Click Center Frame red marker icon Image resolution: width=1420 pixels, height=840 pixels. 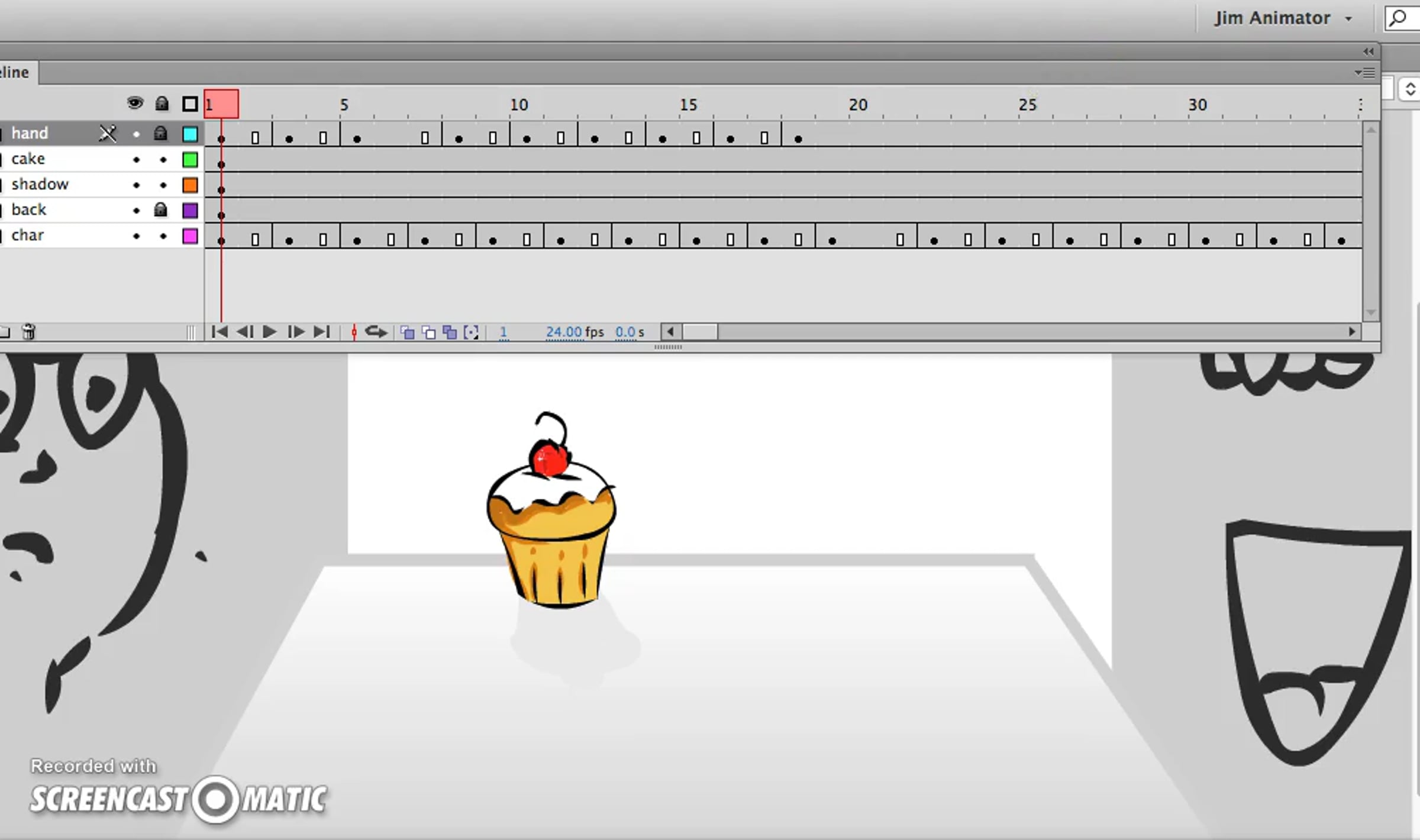click(354, 332)
